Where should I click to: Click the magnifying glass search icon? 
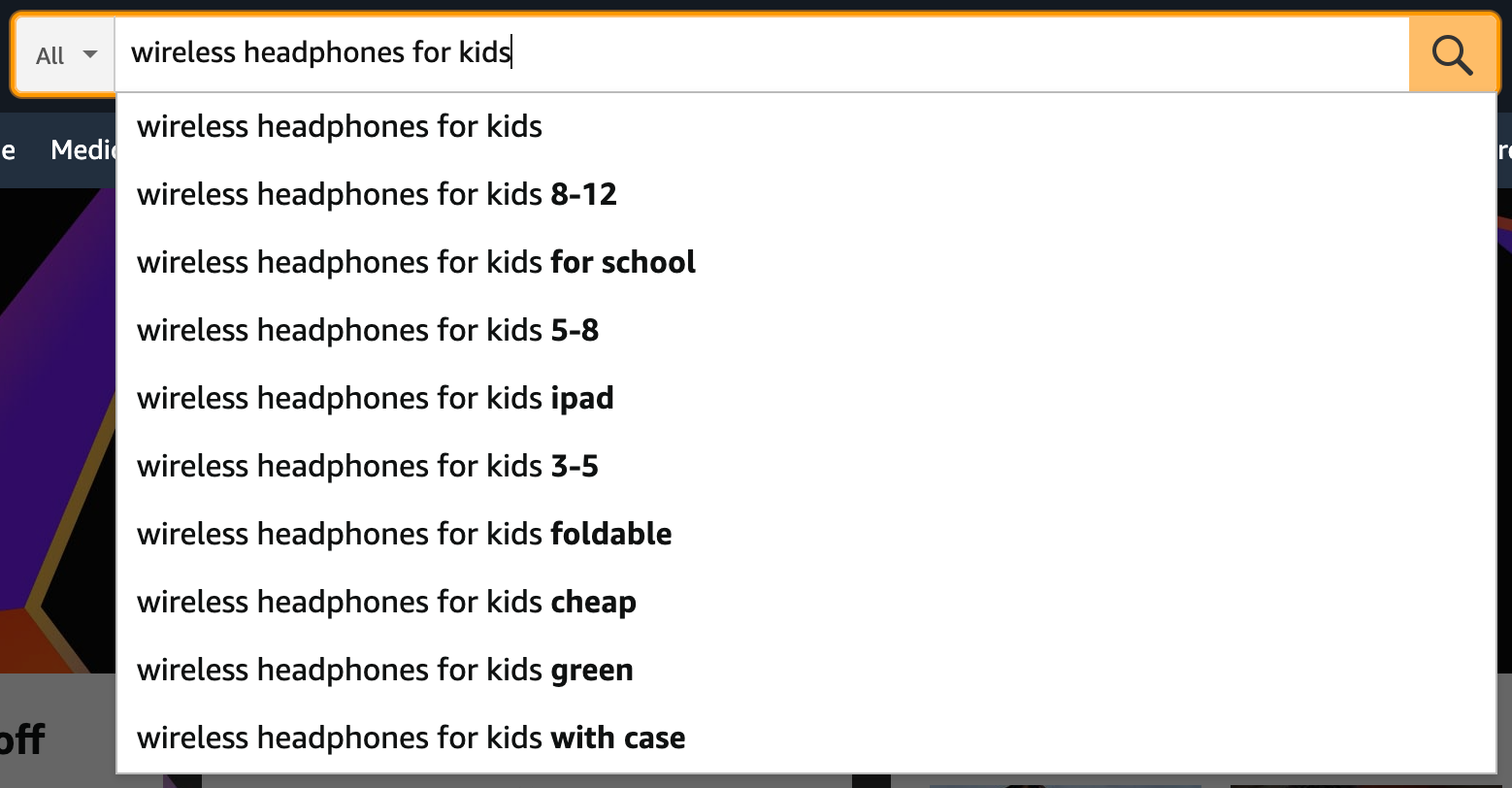point(1451,54)
